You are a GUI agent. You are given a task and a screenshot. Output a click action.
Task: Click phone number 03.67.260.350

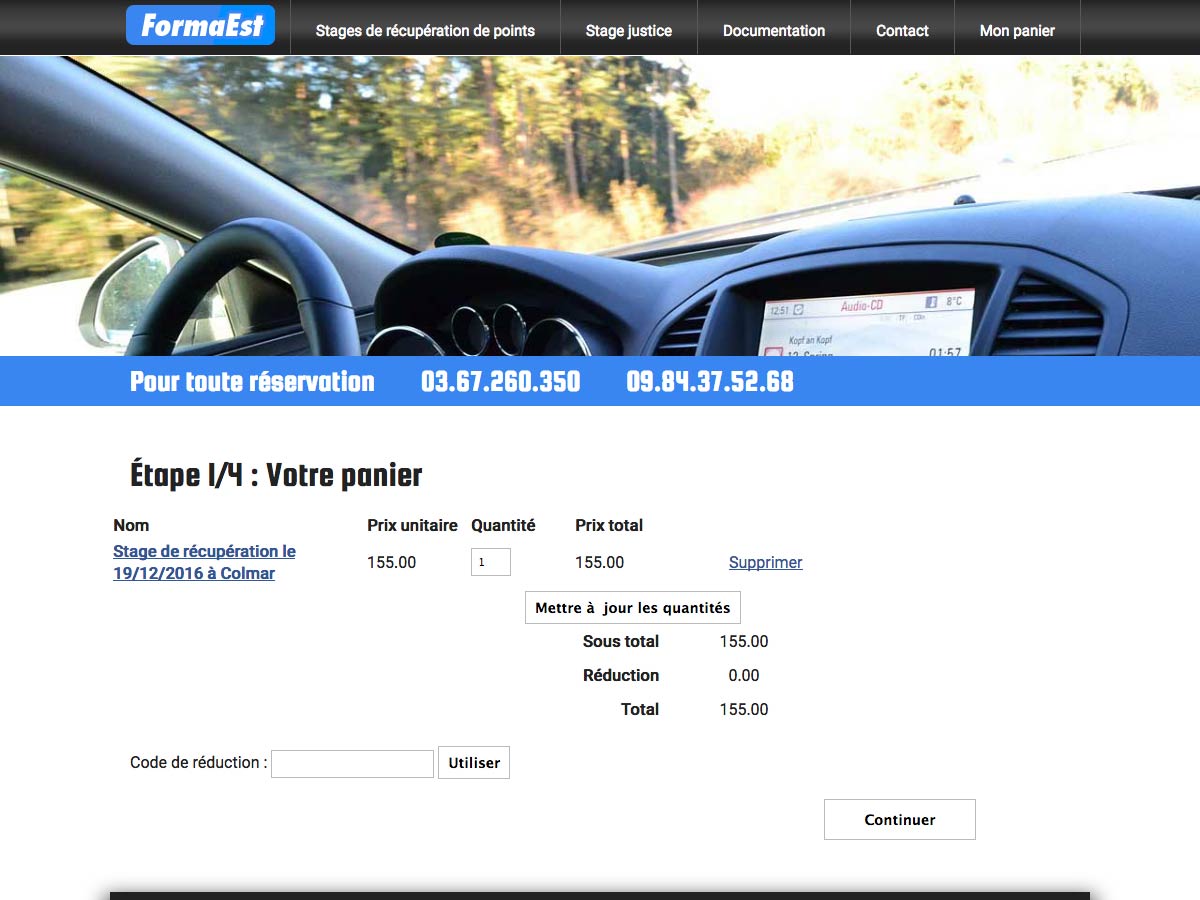(x=501, y=381)
